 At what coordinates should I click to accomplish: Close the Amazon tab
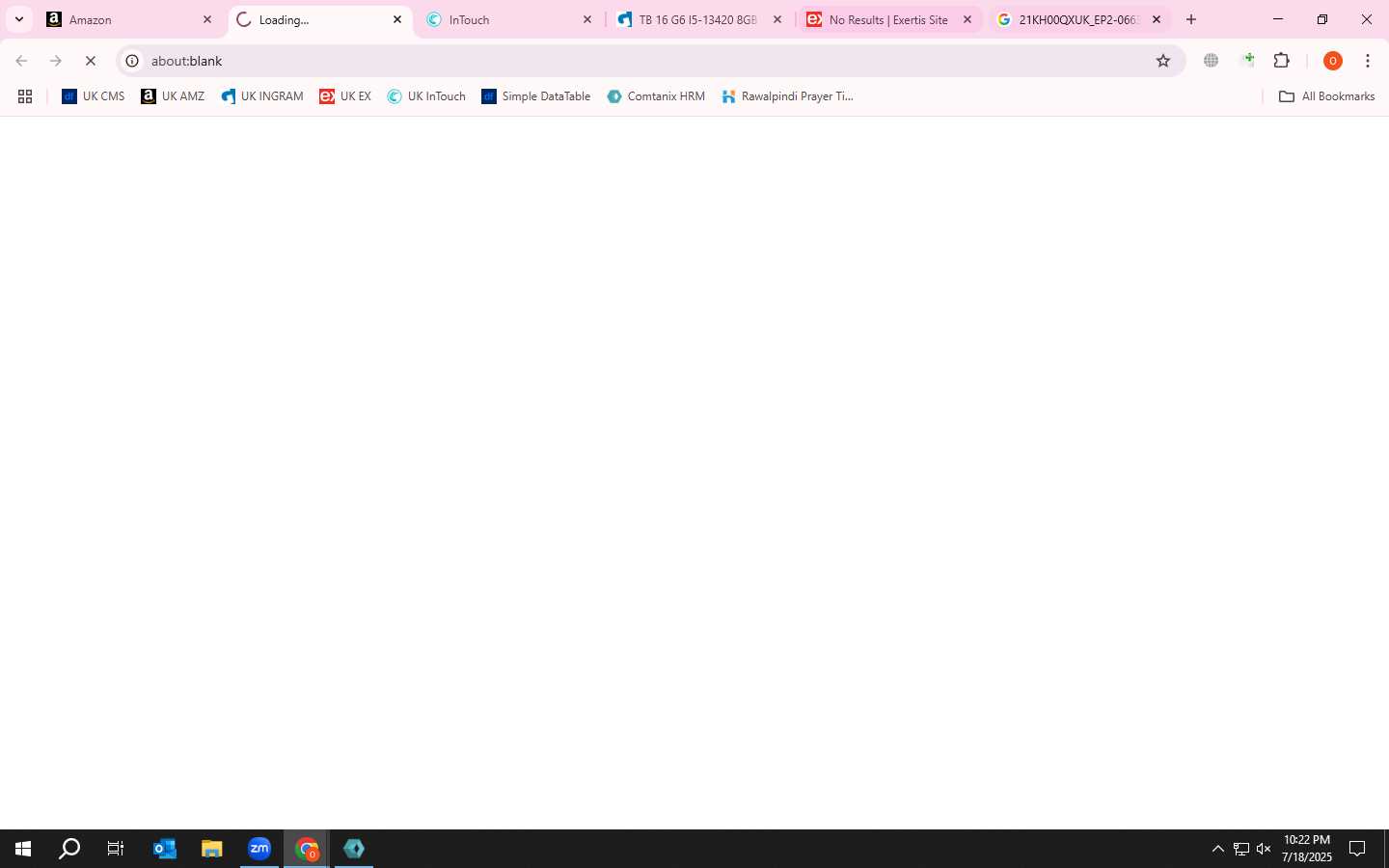[x=206, y=19]
